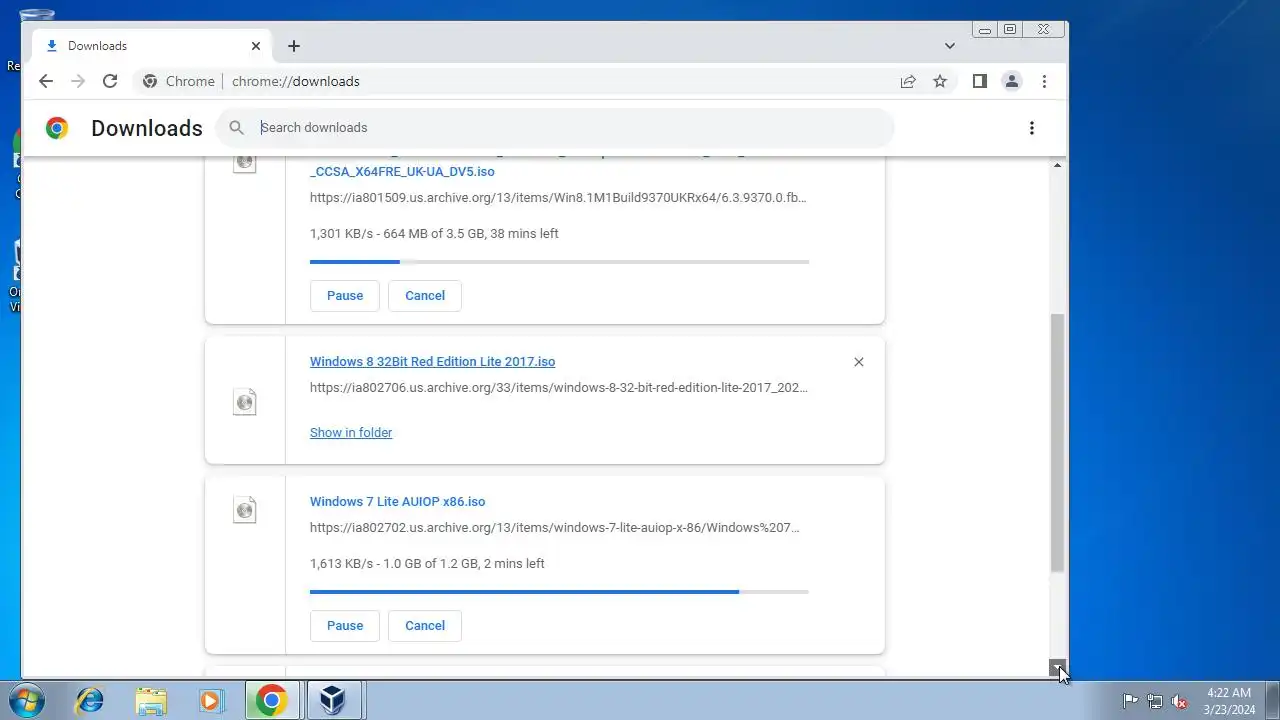Click the ia802706 archive.org source URL
Image resolution: width=1280 pixels, height=720 pixels.
pos(559,387)
